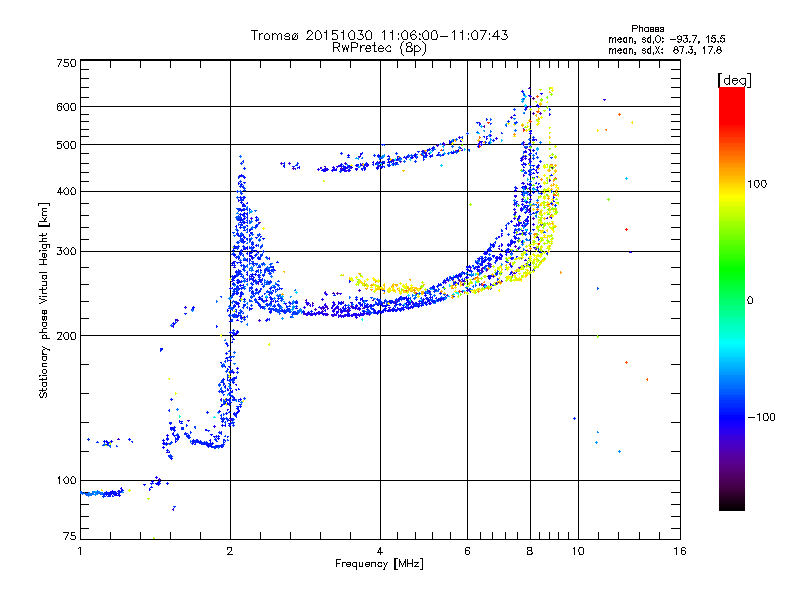Click the x-axis tick label '1'
The image size is (800, 600).
(80, 551)
